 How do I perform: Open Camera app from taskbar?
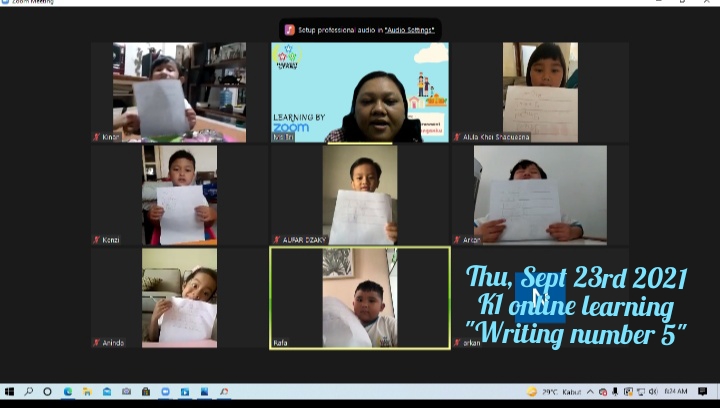point(126,391)
